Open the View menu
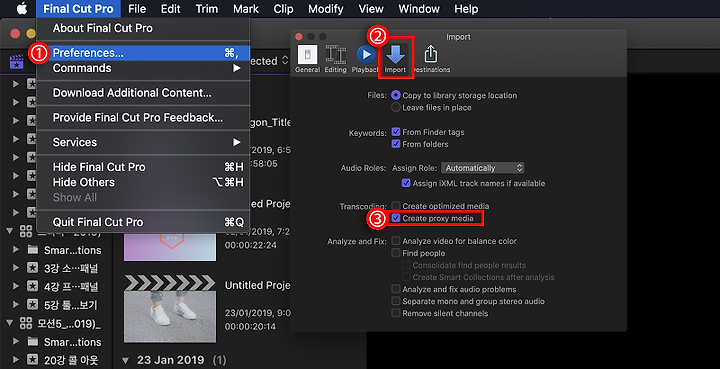The image size is (720, 369). 371,9
